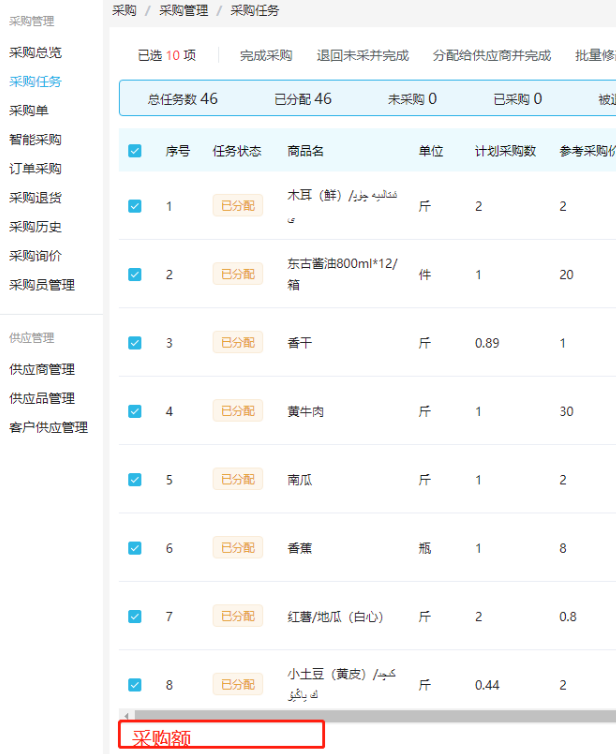Screen dimensions: 616x754
Task: Uncheck the row 1 木耳 checkbox
Action: [x=135, y=206]
